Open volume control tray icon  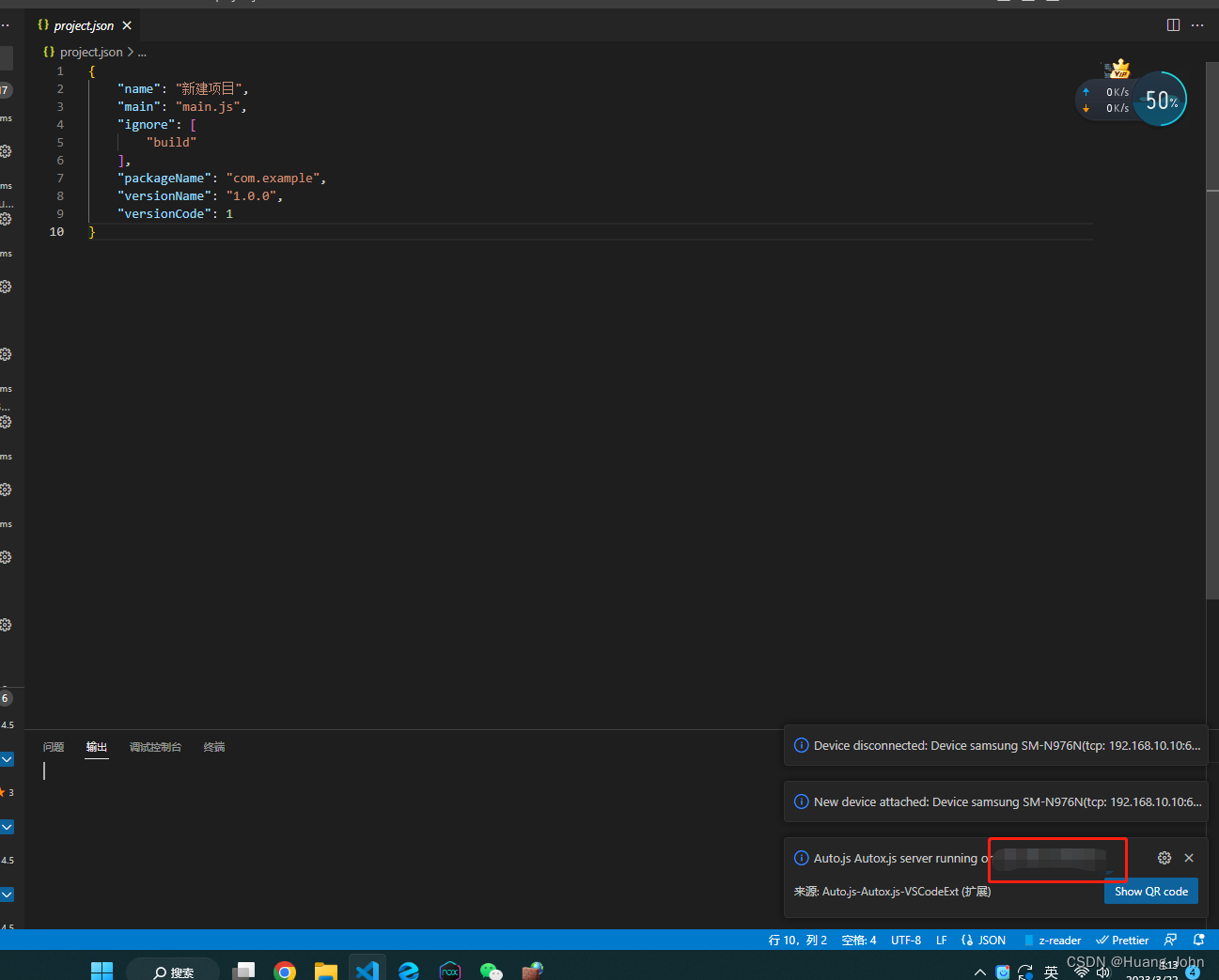pos(1103,972)
